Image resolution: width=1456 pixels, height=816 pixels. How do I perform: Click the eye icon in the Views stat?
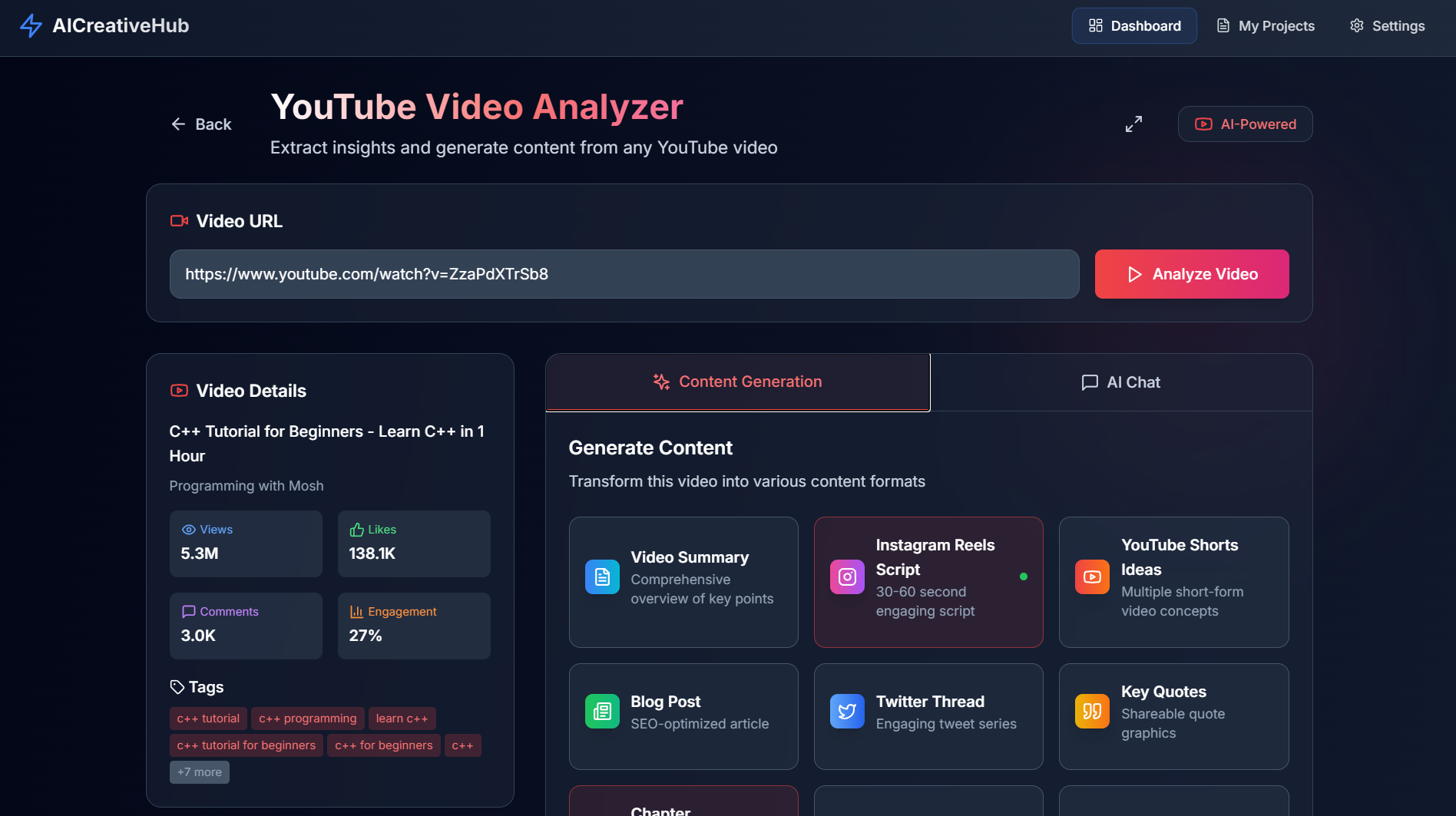pyautogui.click(x=188, y=530)
